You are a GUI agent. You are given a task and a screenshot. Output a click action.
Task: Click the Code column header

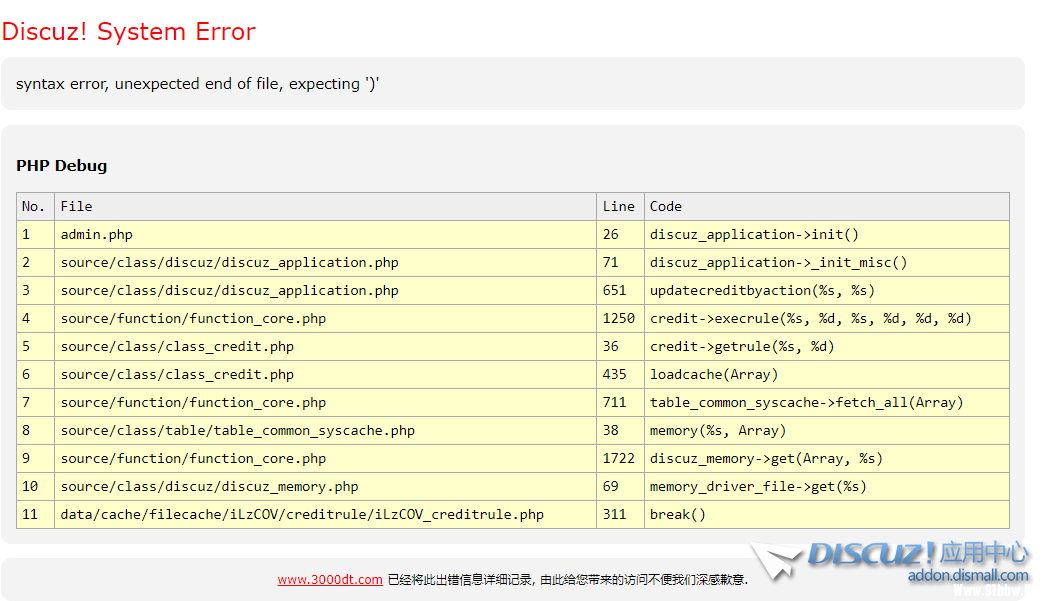tap(666, 206)
